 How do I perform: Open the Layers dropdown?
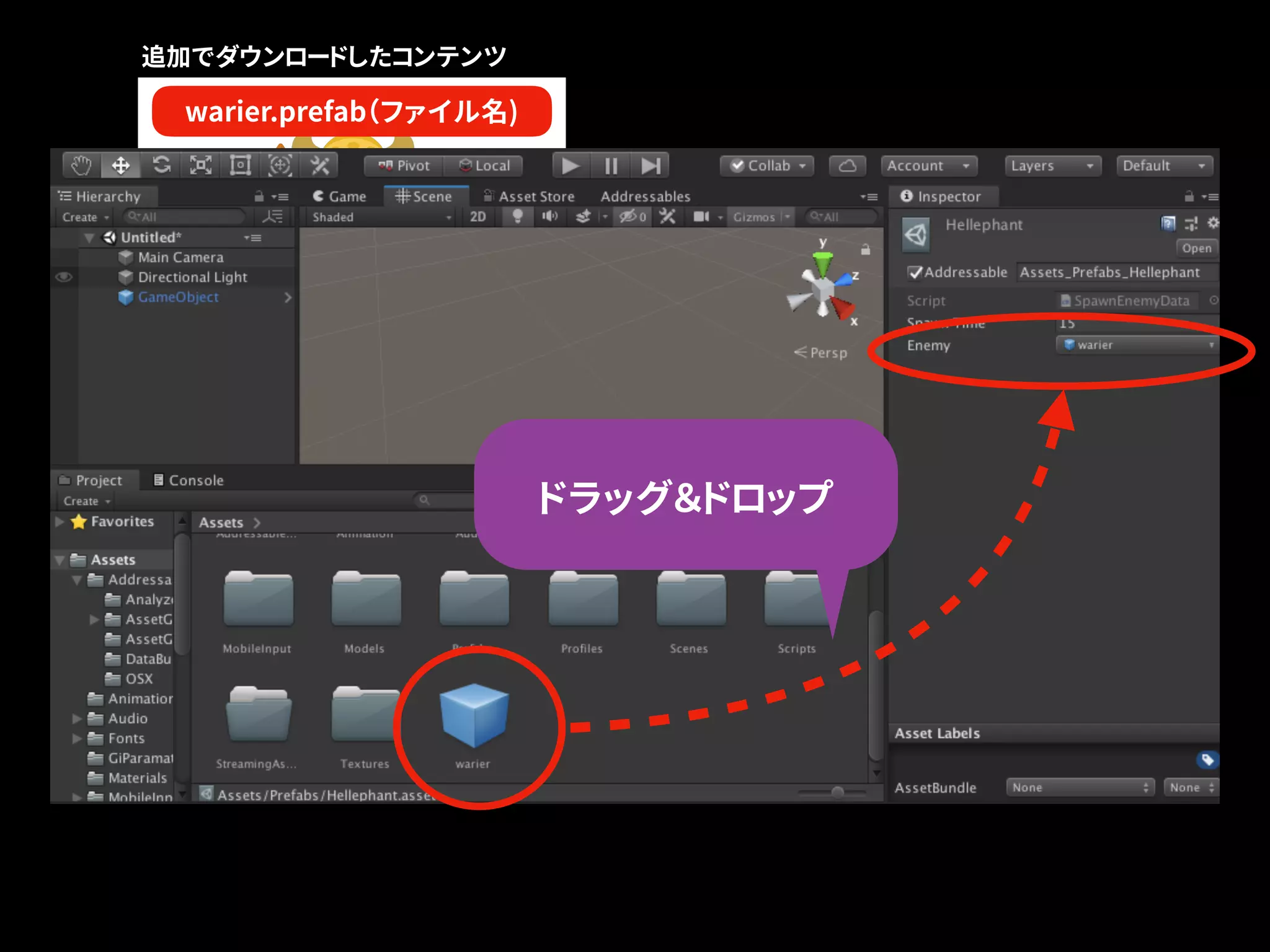(x=1052, y=165)
